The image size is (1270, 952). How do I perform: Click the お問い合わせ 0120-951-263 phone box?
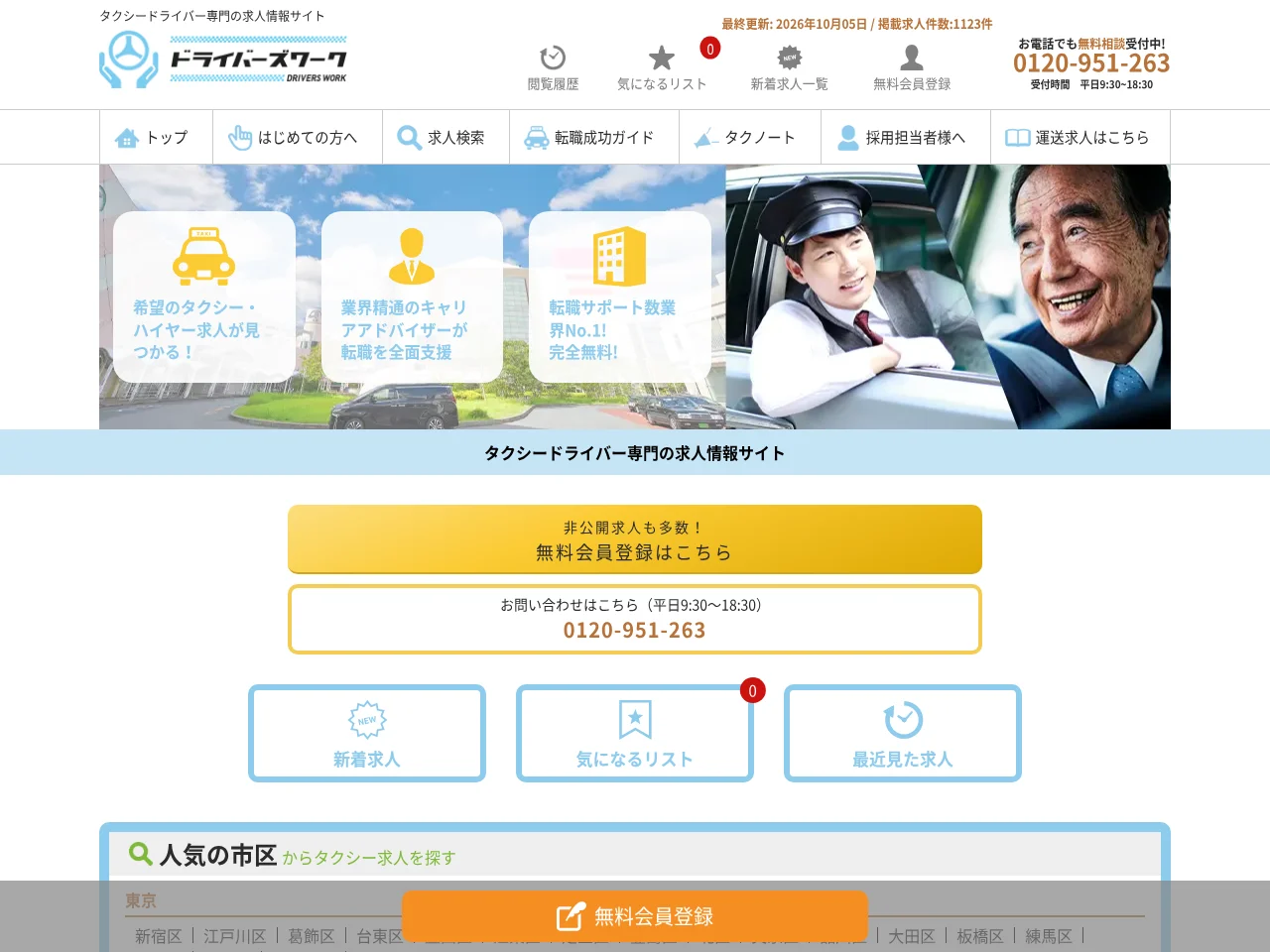635,619
